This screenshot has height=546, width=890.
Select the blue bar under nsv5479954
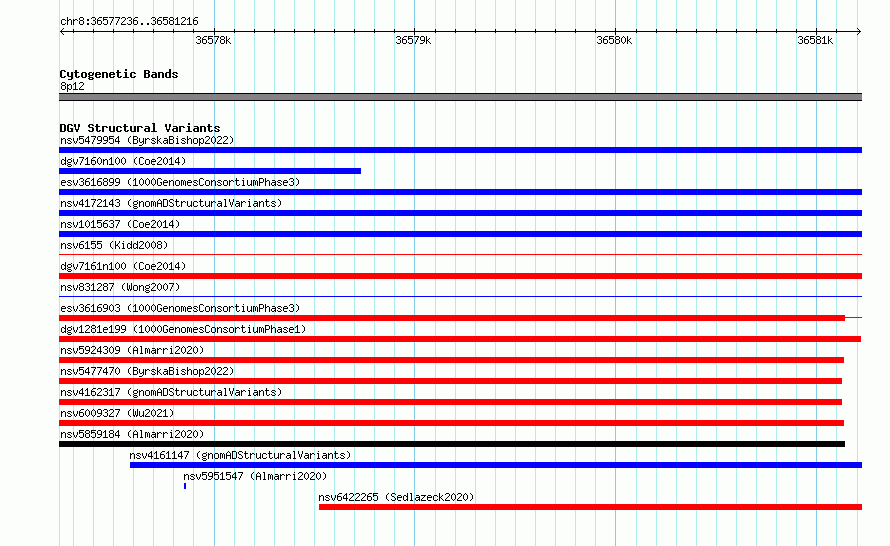click(460, 150)
